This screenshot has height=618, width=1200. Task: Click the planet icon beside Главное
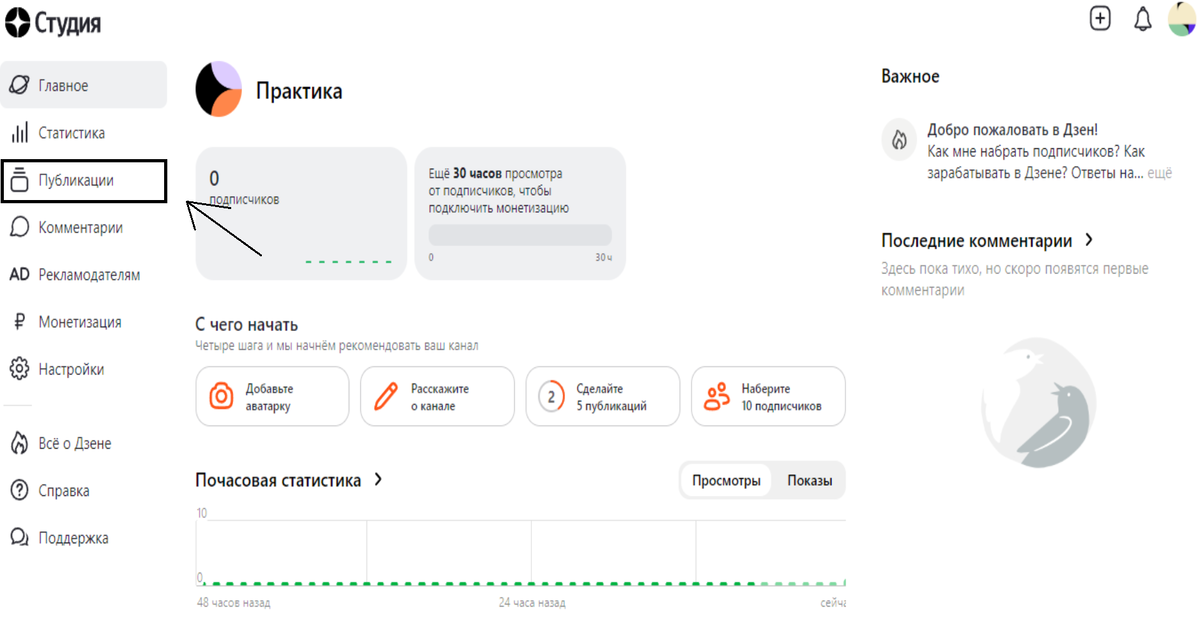click(19, 86)
